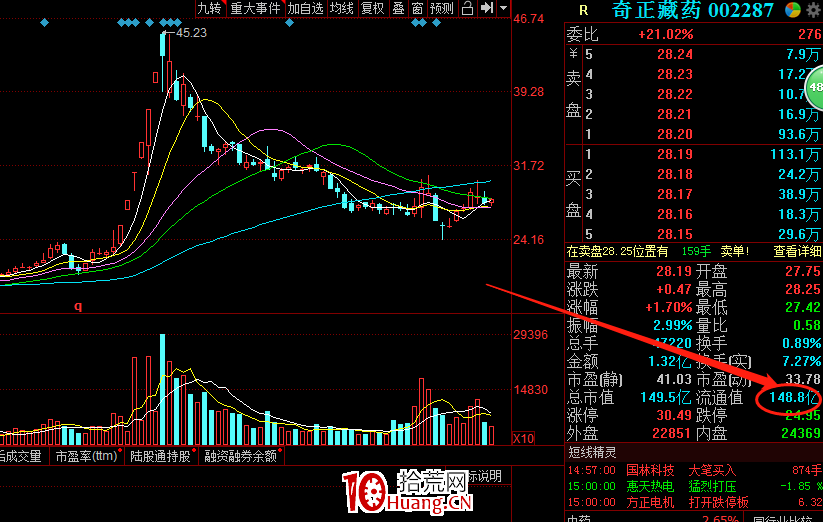Click the 量比 value 0.58

[x=807, y=325]
